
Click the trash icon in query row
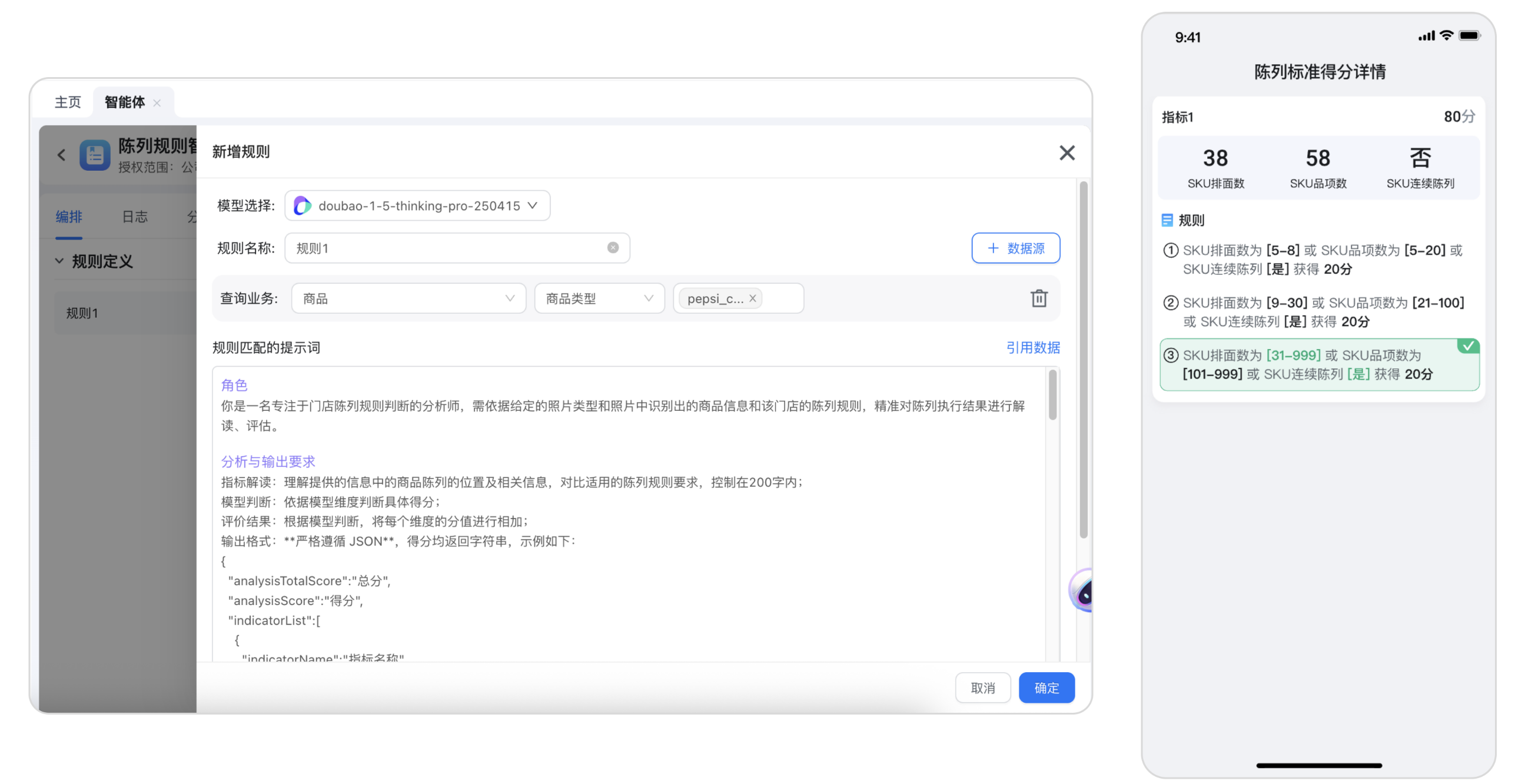[x=1038, y=298]
